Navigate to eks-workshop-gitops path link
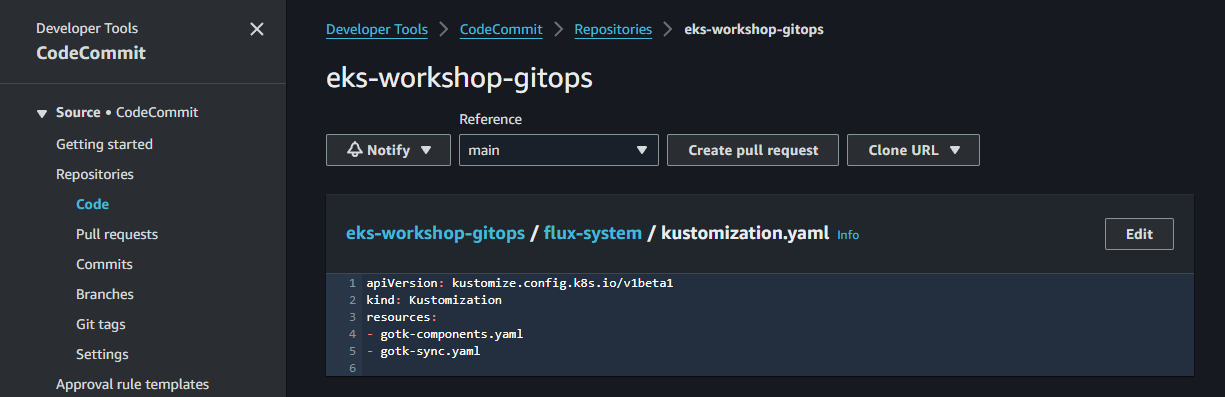This screenshot has width=1225, height=397. [x=435, y=233]
